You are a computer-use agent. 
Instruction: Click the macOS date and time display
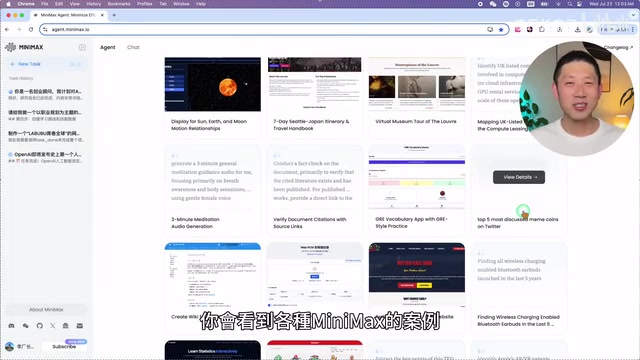[x=611, y=4]
